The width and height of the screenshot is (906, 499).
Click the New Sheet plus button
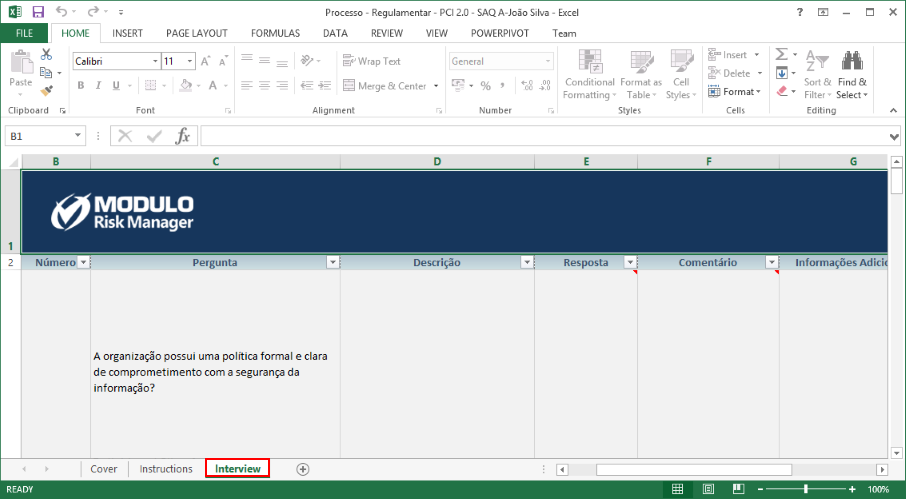coord(303,469)
